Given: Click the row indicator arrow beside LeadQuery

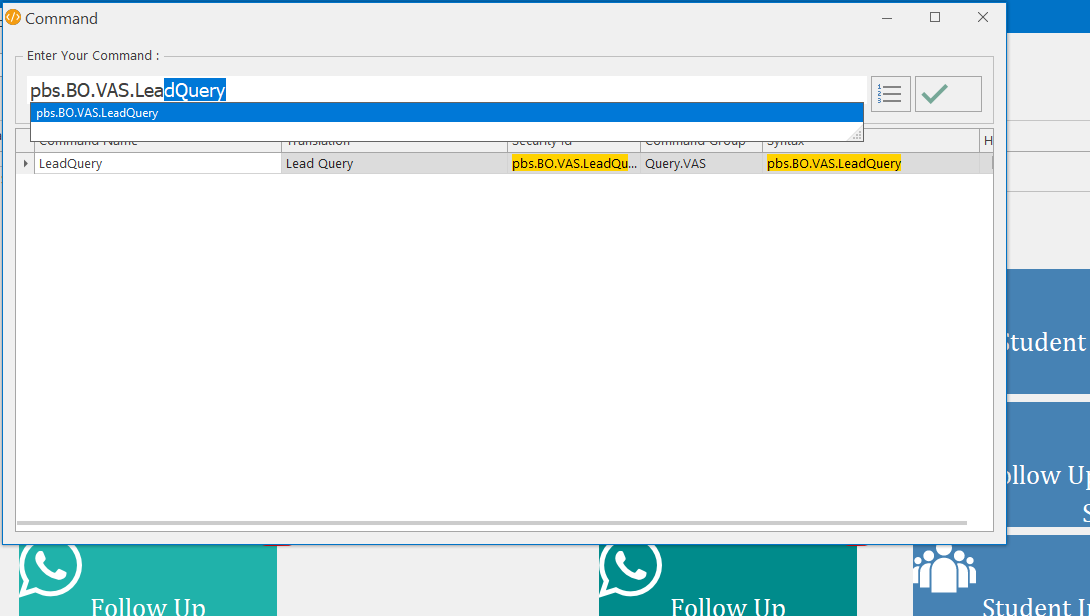Looking at the screenshot, I should 25,163.
